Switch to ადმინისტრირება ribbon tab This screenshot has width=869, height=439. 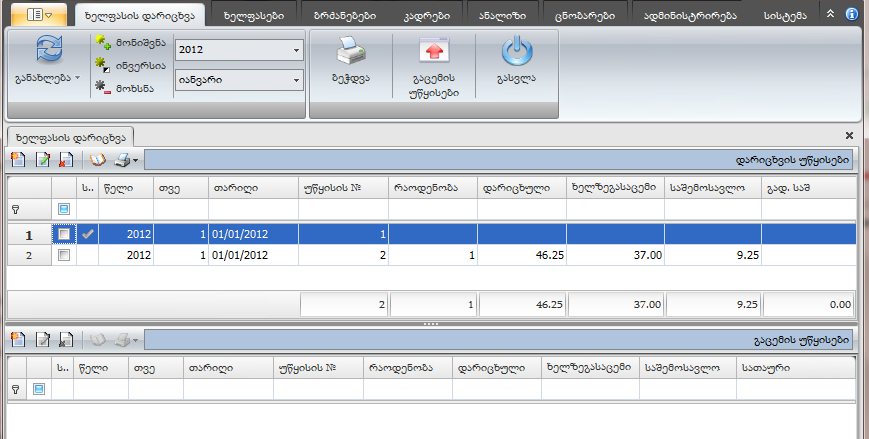pyautogui.click(x=690, y=16)
